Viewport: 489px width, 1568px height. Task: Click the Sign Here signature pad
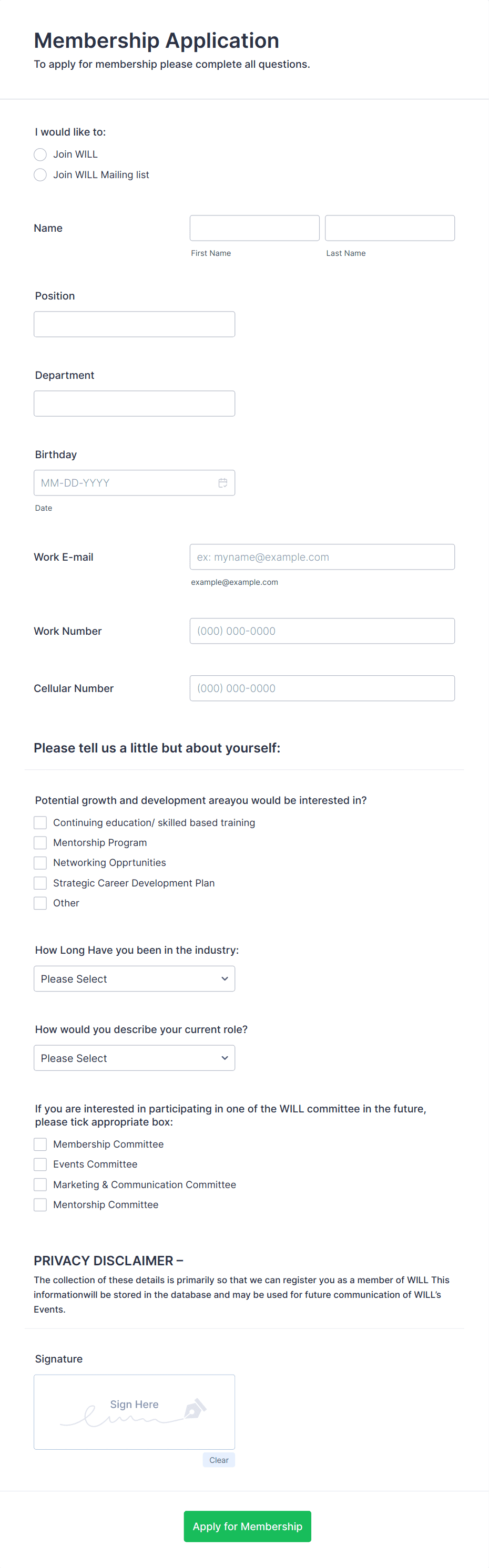pos(135,1411)
